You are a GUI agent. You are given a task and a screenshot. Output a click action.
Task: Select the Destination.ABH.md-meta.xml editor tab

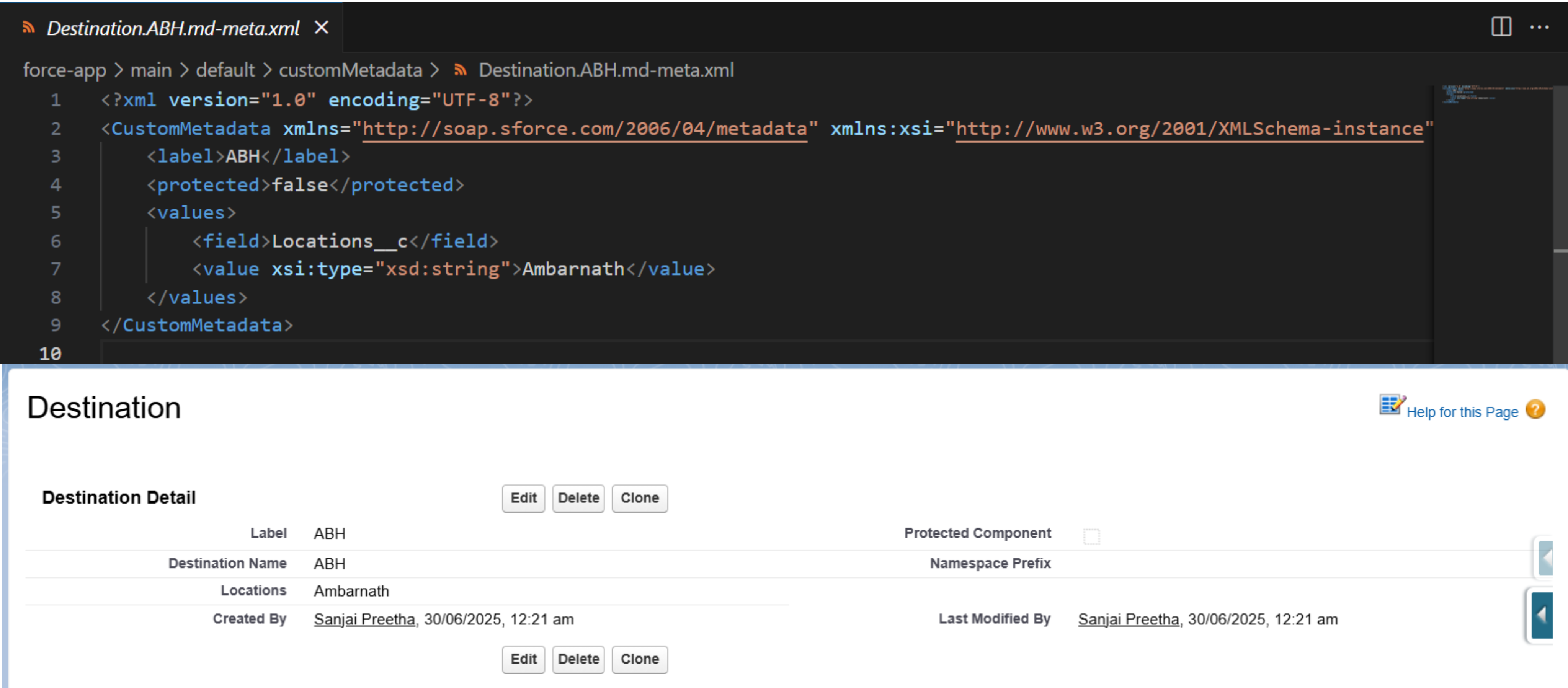173,28
